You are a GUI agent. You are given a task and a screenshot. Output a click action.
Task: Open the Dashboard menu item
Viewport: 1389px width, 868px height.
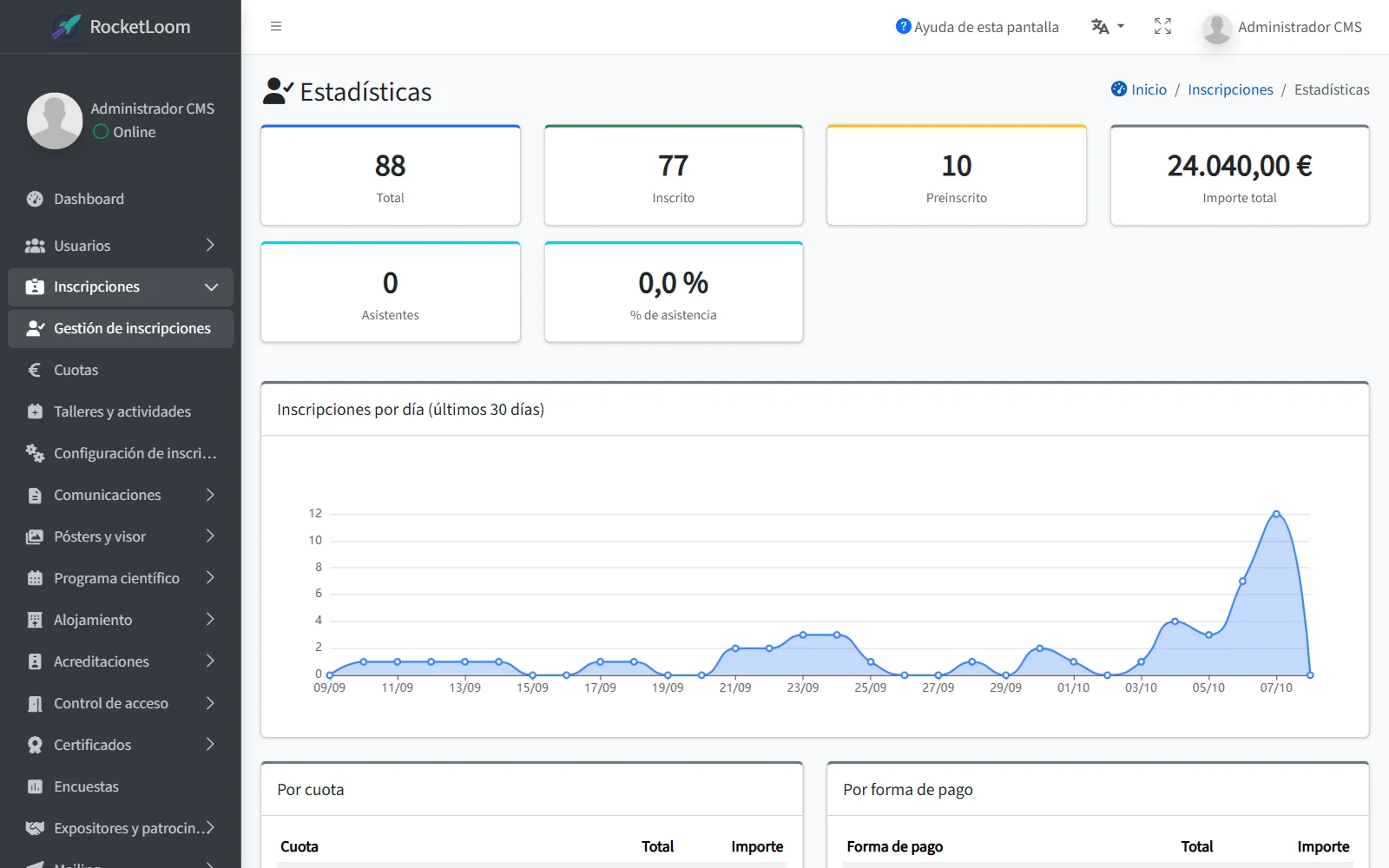pos(121,199)
